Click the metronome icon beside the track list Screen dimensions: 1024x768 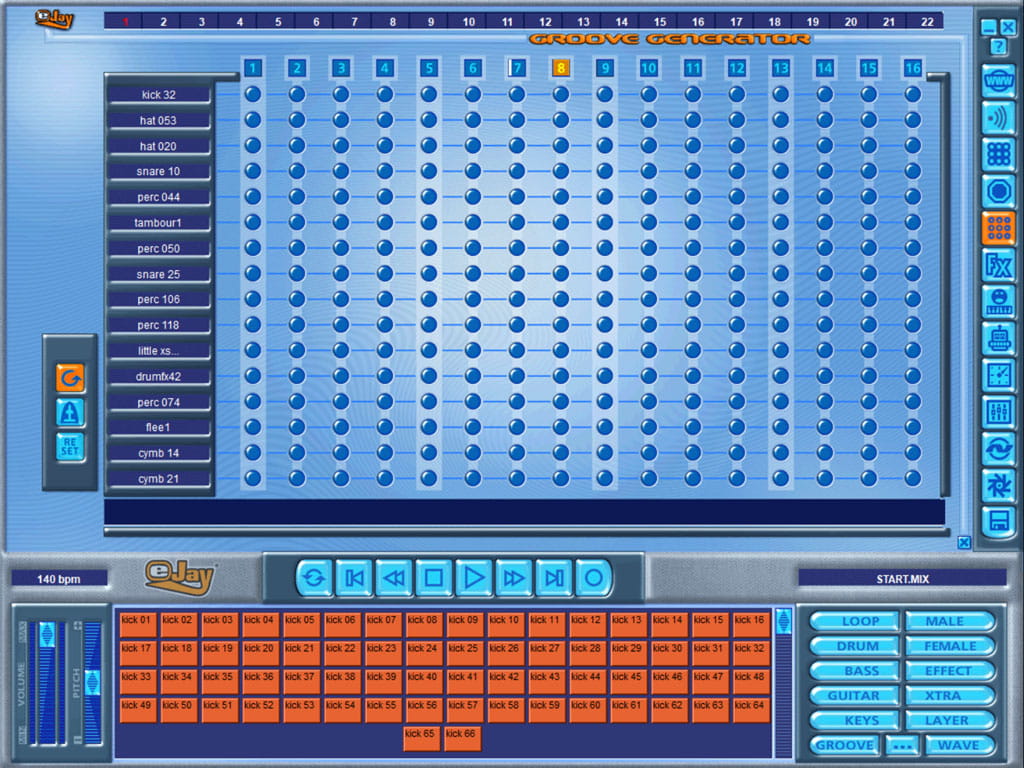tap(70, 412)
